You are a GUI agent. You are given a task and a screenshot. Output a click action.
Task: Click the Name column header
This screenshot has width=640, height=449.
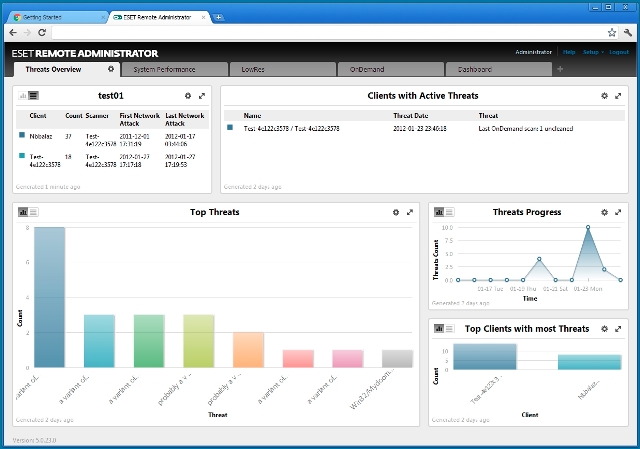(x=252, y=116)
